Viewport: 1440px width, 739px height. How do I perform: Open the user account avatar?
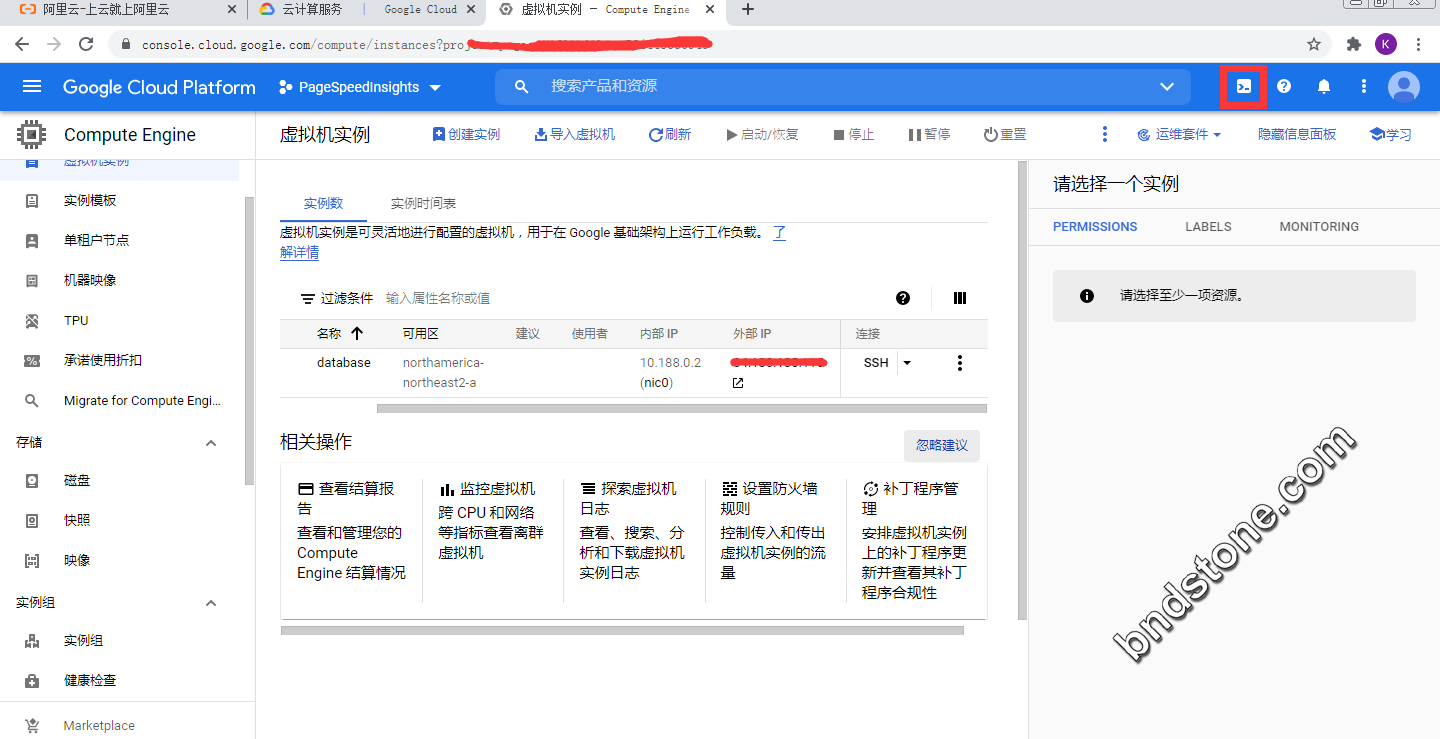[x=1404, y=87]
